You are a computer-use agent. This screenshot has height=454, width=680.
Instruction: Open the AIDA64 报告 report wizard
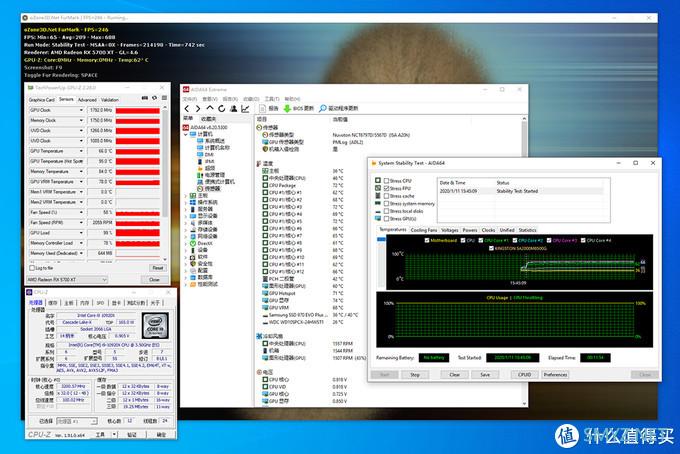tap(269, 108)
